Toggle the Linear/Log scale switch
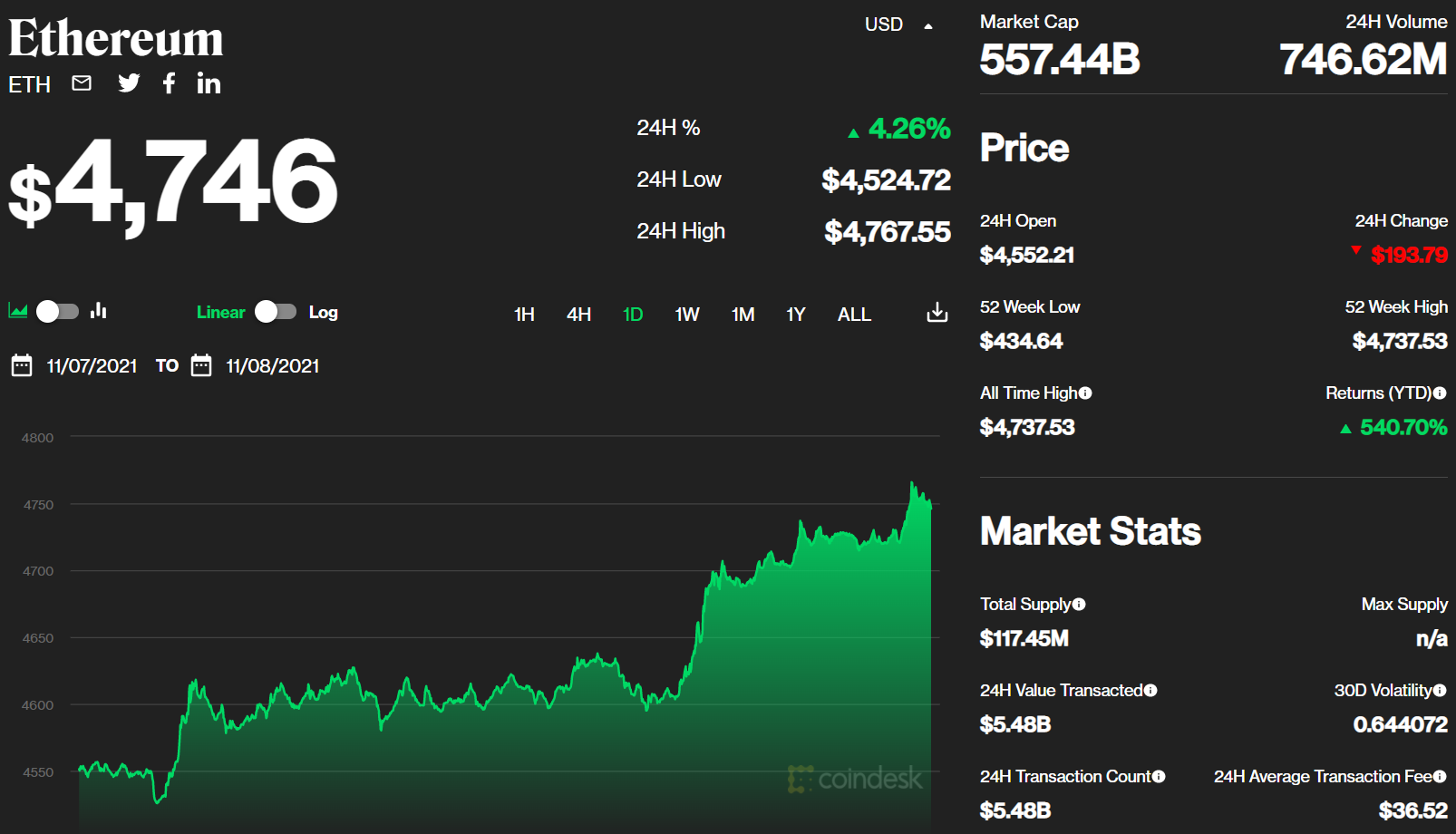 (276, 312)
